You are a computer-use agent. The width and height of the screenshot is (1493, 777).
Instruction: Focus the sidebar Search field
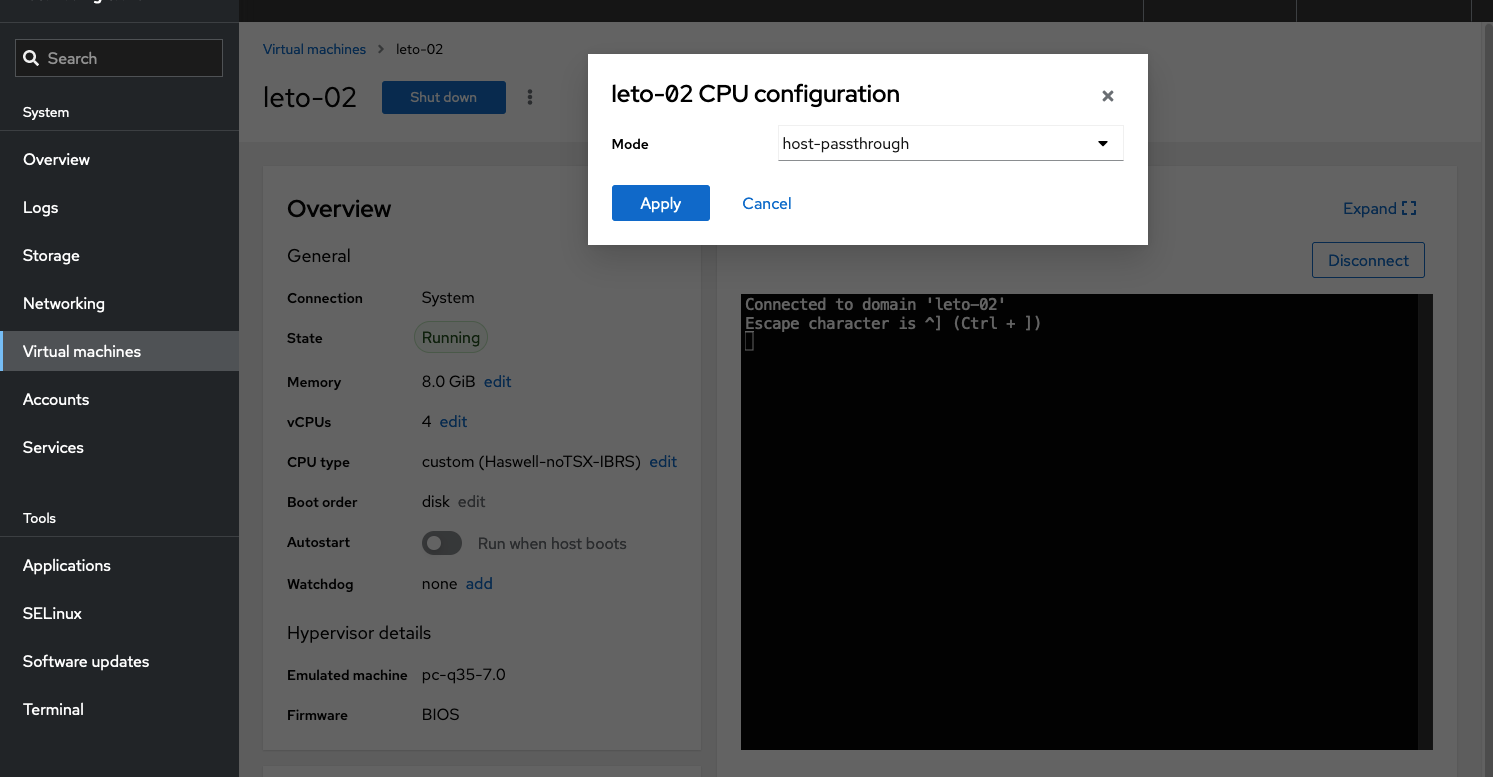tap(130, 58)
